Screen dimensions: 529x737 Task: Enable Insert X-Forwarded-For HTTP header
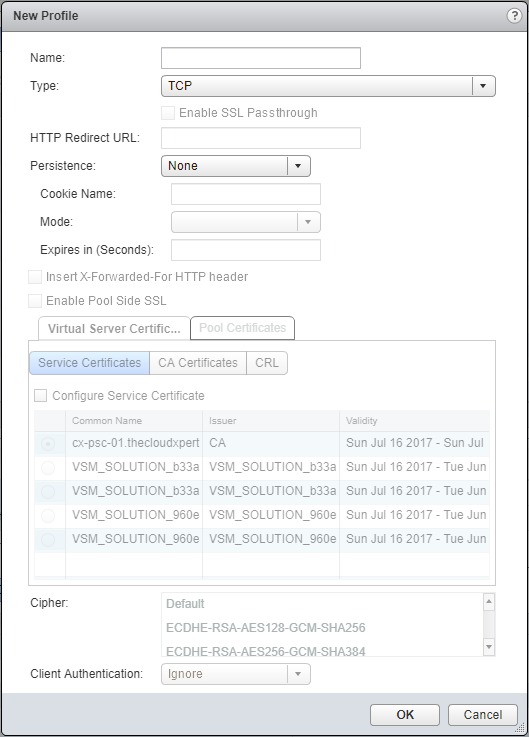[x=35, y=277]
